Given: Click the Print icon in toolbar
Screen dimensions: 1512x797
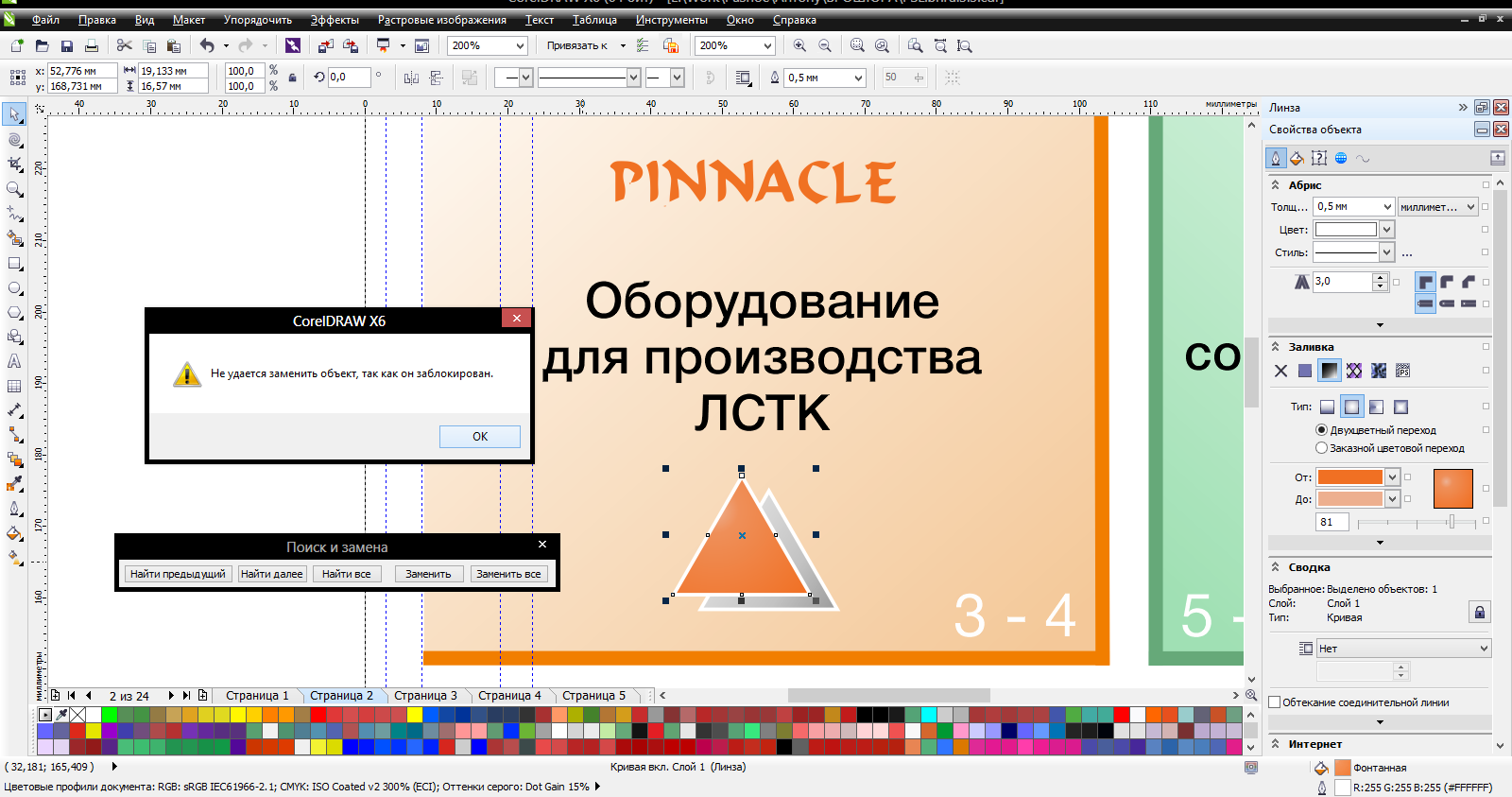Looking at the screenshot, I should 92,45.
